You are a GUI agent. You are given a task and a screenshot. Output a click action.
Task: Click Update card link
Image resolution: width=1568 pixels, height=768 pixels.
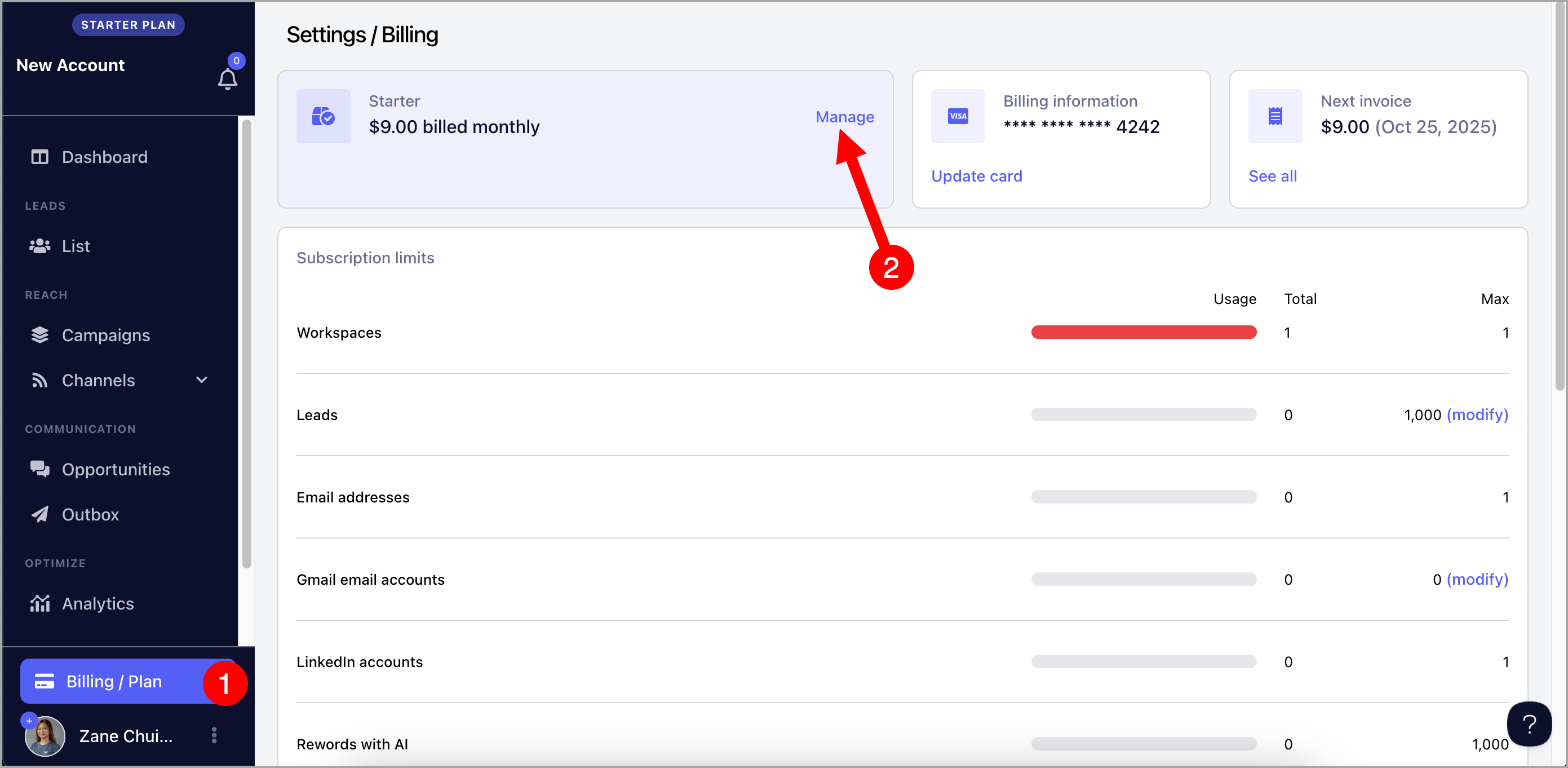coord(976,176)
